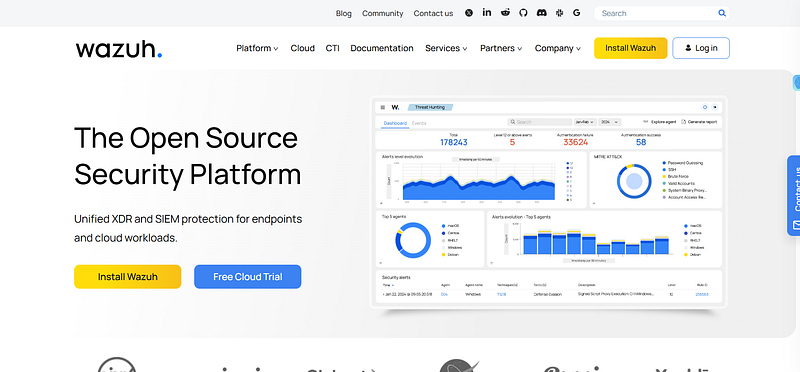Click the yellow Install Wazuh header button
This screenshot has height=372, width=800.
pos(630,48)
